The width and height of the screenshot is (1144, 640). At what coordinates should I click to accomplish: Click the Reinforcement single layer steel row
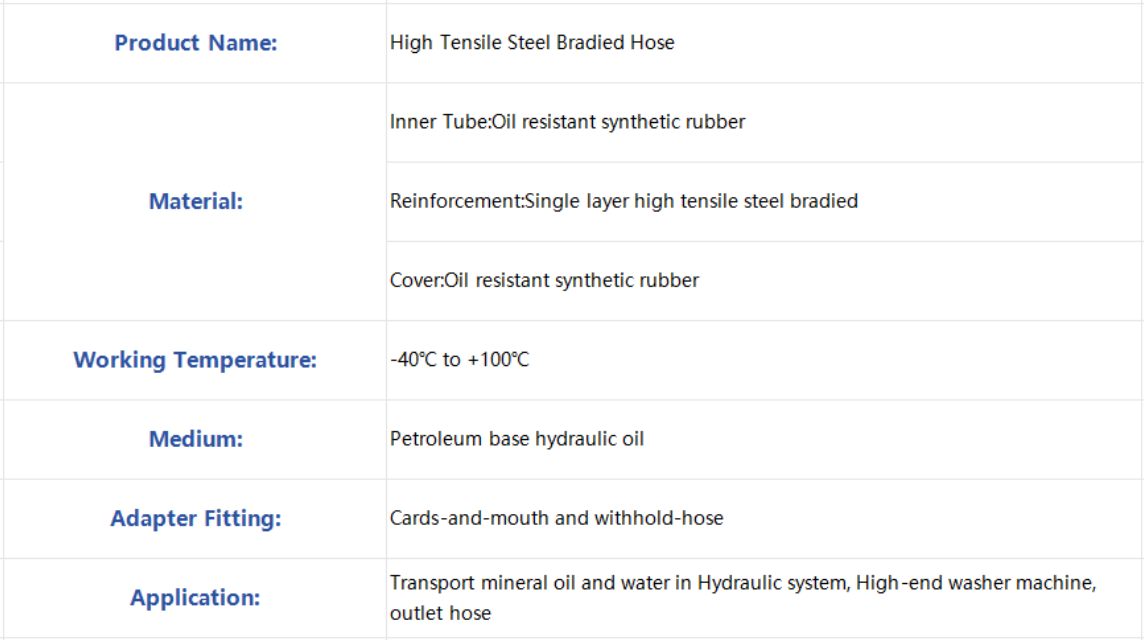coord(765,201)
